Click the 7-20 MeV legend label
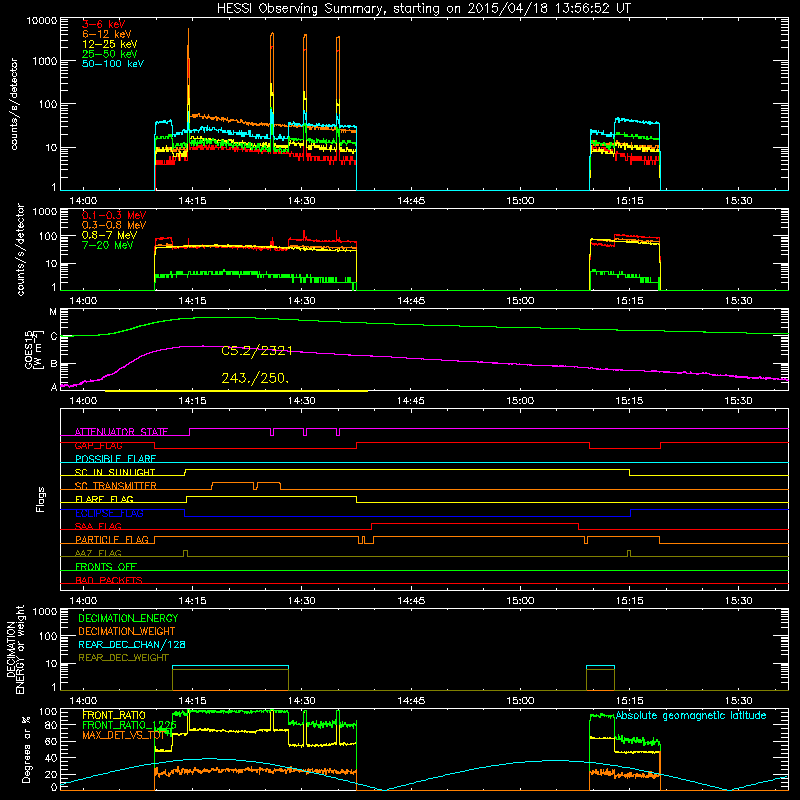This screenshot has width=800, height=800. pos(108,245)
